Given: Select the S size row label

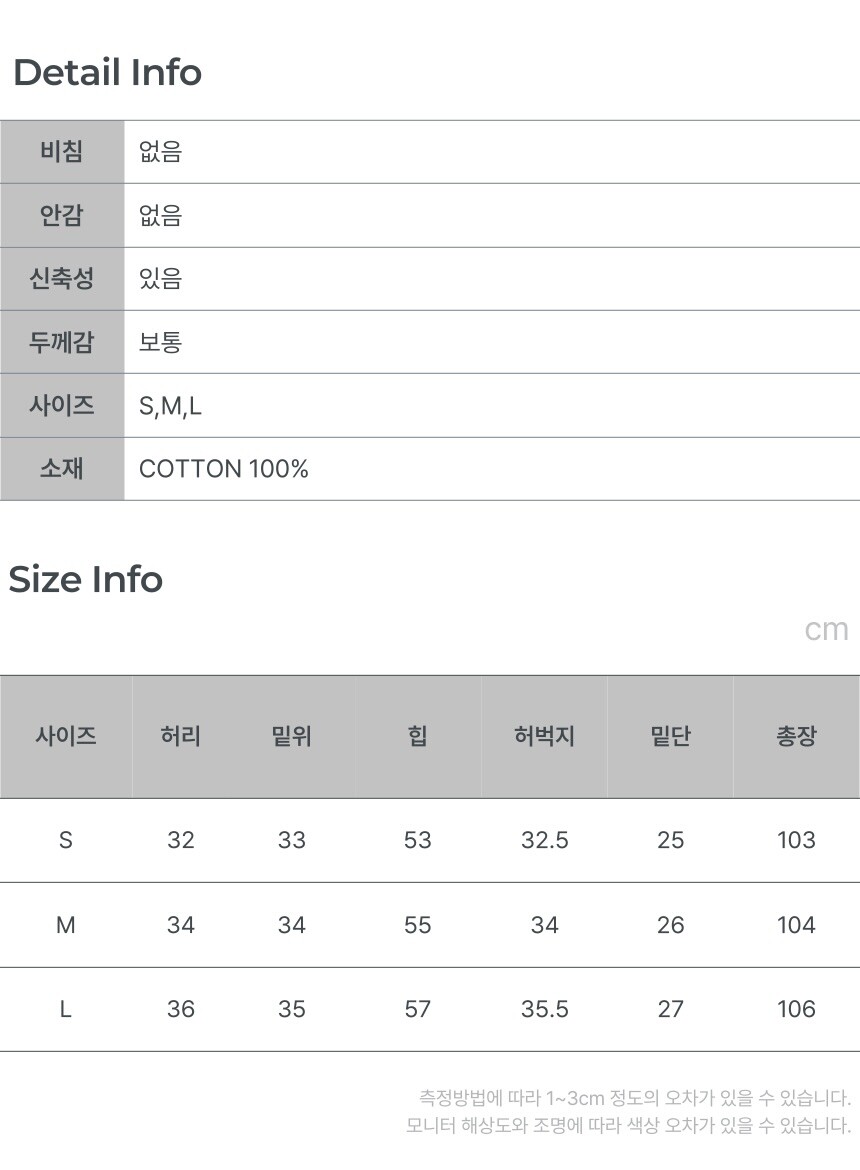Looking at the screenshot, I should pyautogui.click(x=66, y=840).
